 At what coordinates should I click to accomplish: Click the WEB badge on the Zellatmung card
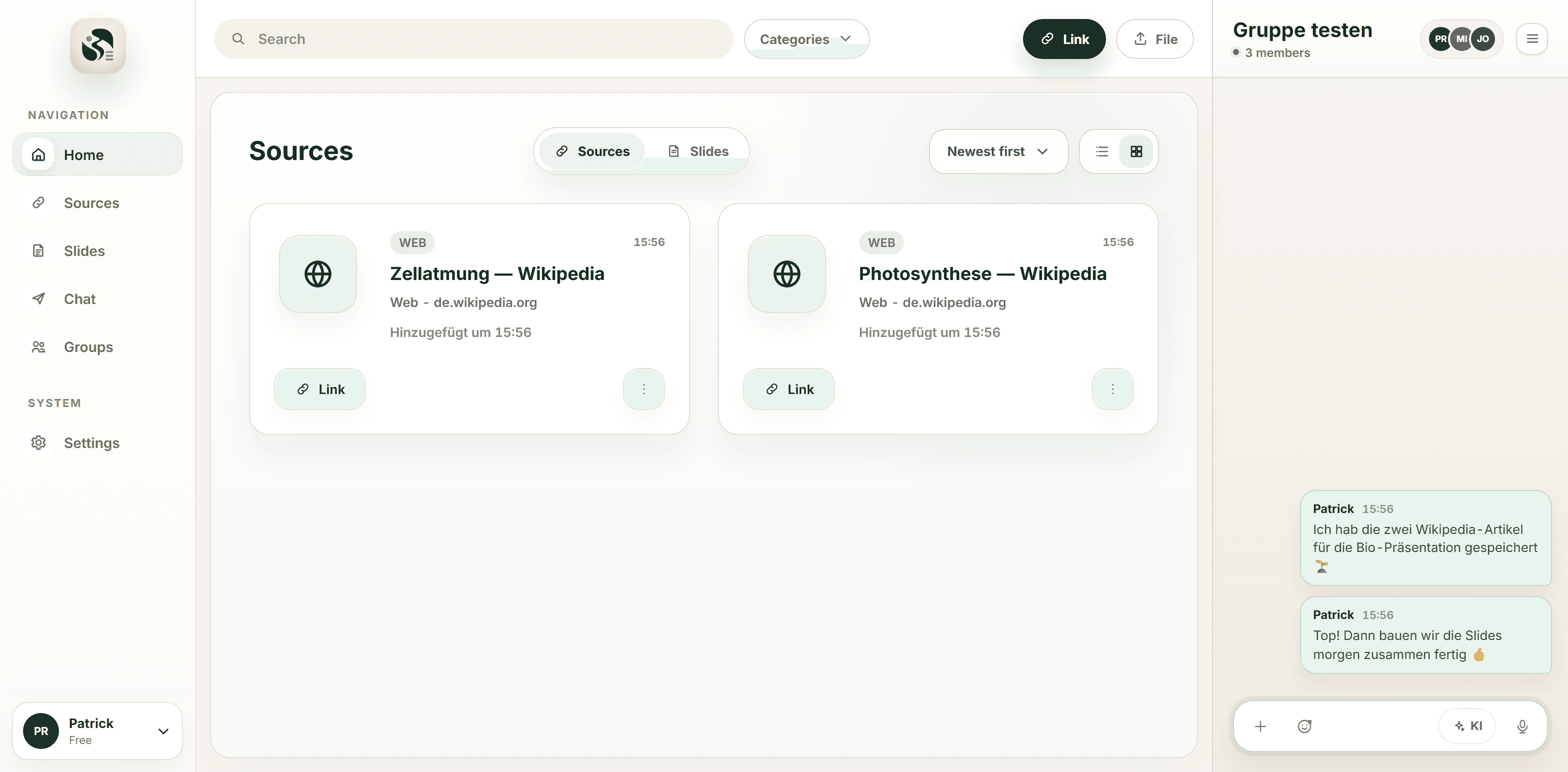[412, 242]
